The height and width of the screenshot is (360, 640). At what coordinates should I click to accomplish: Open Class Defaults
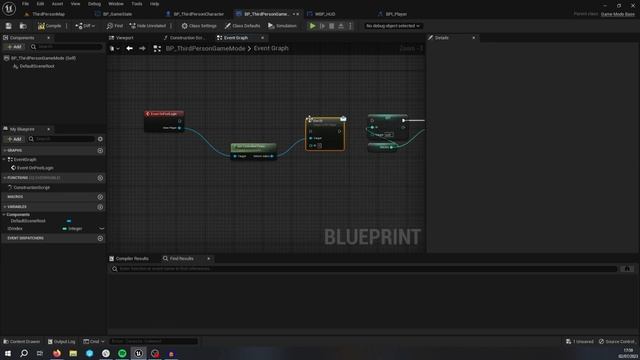242,26
